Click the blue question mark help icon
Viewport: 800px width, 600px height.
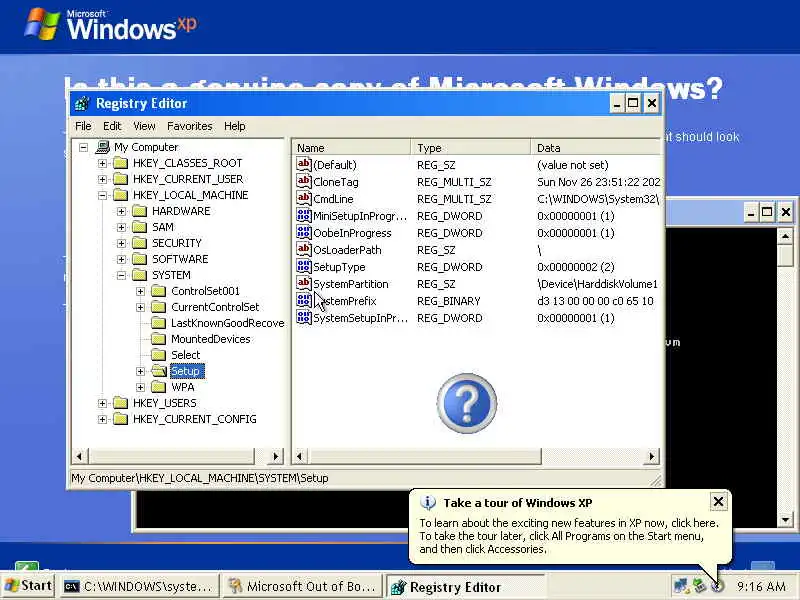coord(466,403)
